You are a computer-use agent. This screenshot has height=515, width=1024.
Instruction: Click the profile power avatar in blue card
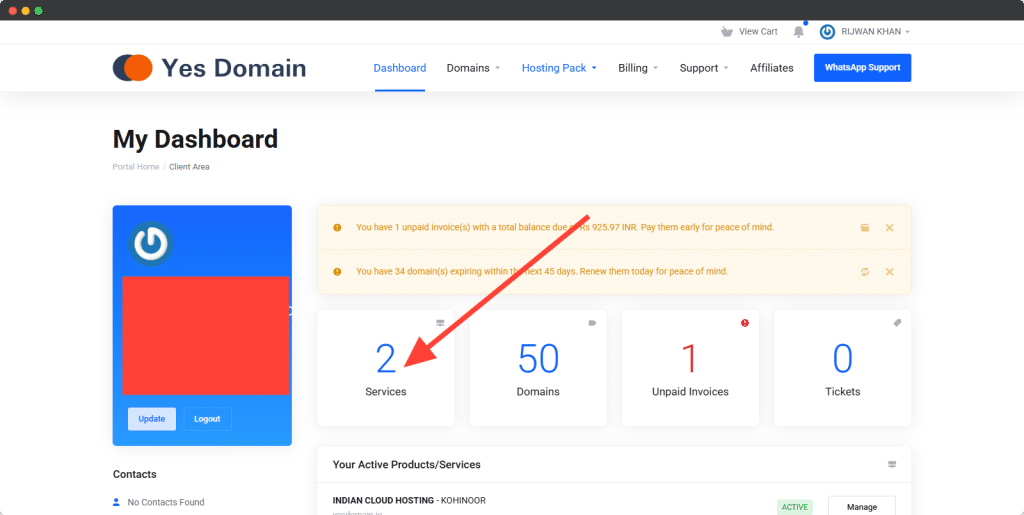[150, 243]
